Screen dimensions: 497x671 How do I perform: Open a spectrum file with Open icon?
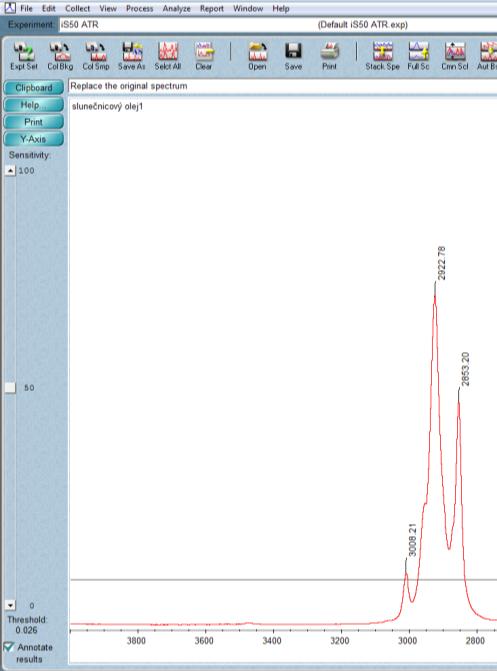(257, 56)
